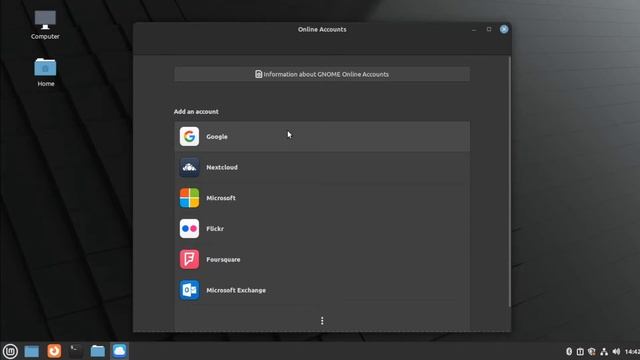Viewport: 640px width, 360px height.
Task: Click the Microsoft four-color logo icon
Action: 189,198
